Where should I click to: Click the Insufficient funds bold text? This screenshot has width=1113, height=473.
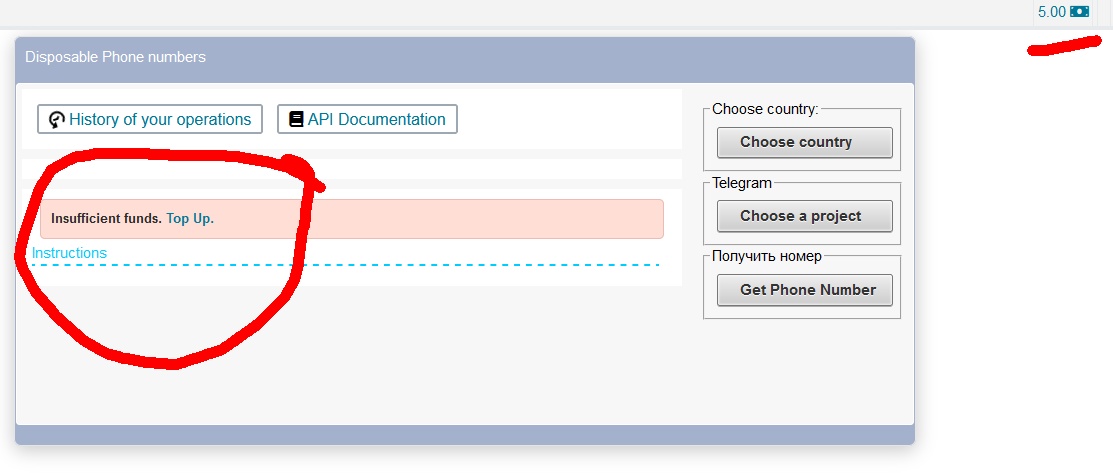pyautogui.click(x=106, y=219)
